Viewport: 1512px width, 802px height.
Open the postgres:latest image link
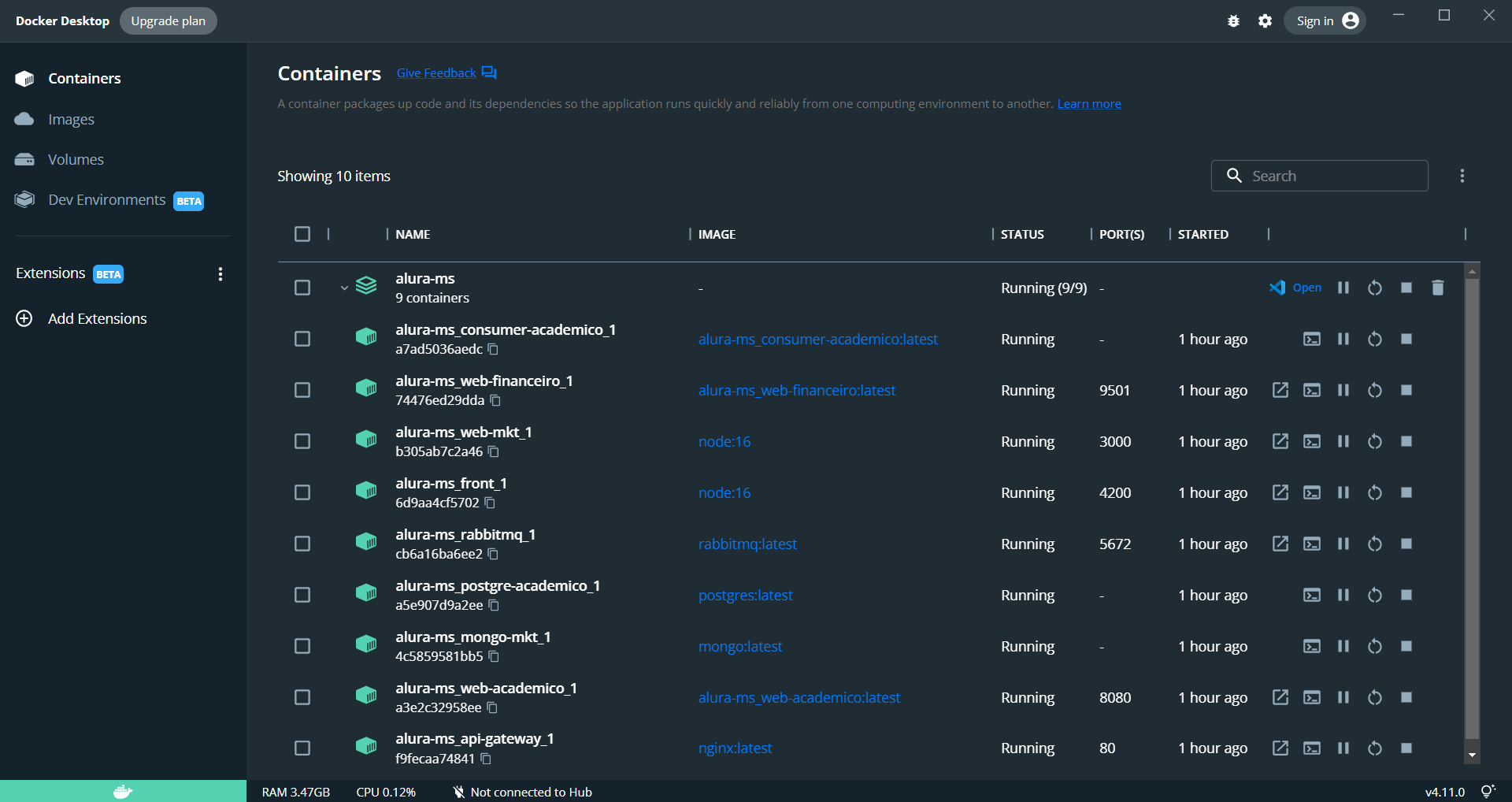[745, 595]
